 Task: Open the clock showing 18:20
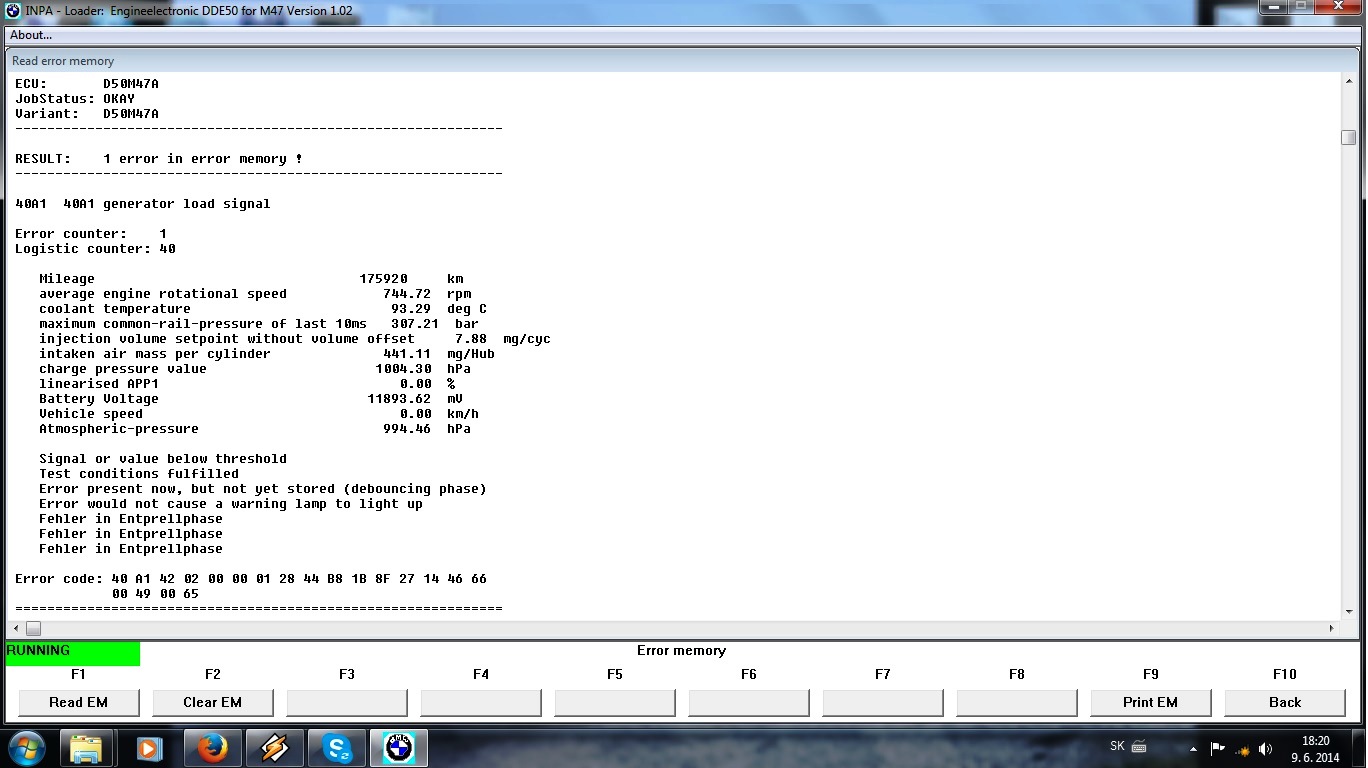[1315, 748]
